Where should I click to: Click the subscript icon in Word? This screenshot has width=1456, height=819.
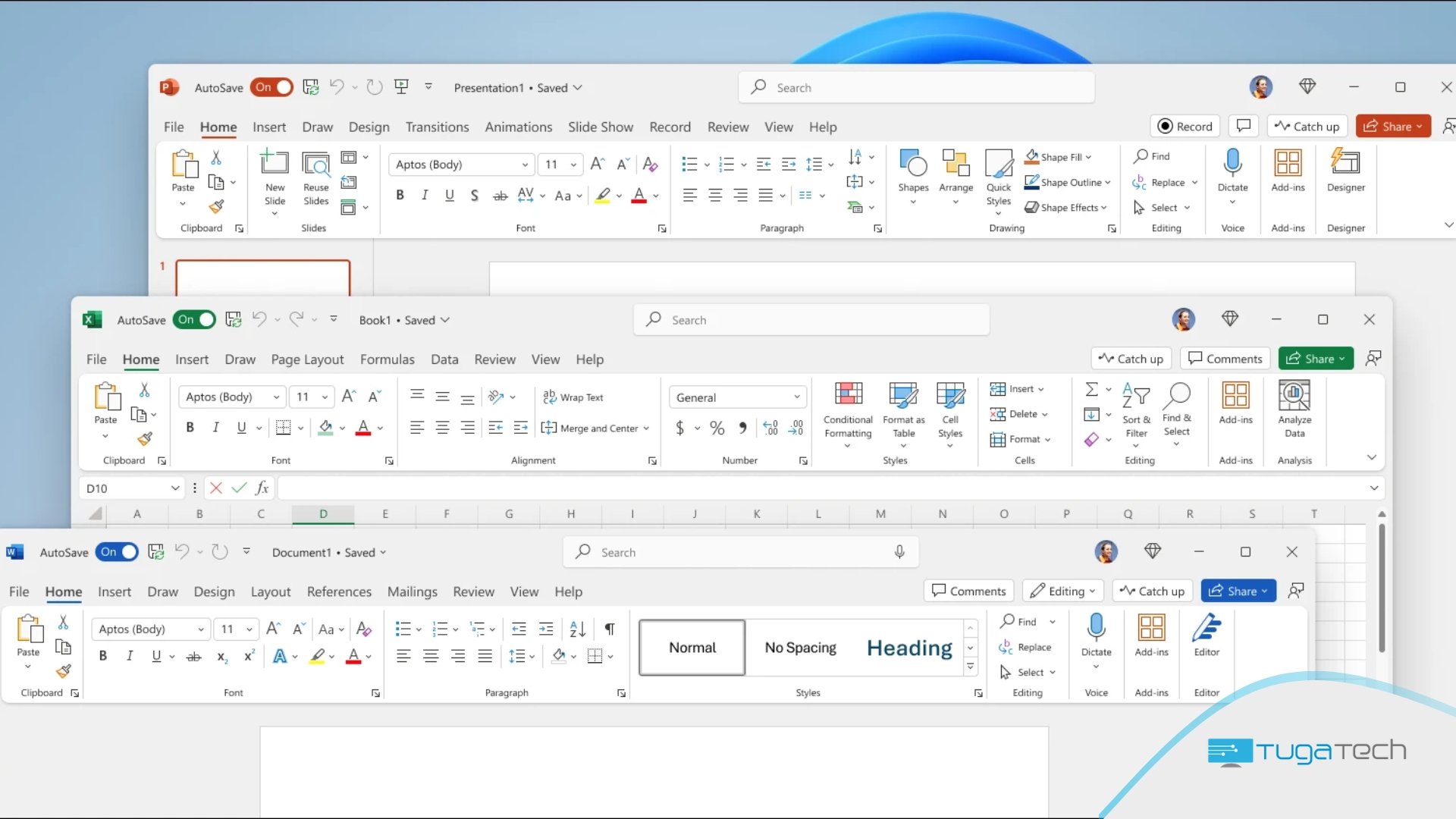click(x=221, y=657)
